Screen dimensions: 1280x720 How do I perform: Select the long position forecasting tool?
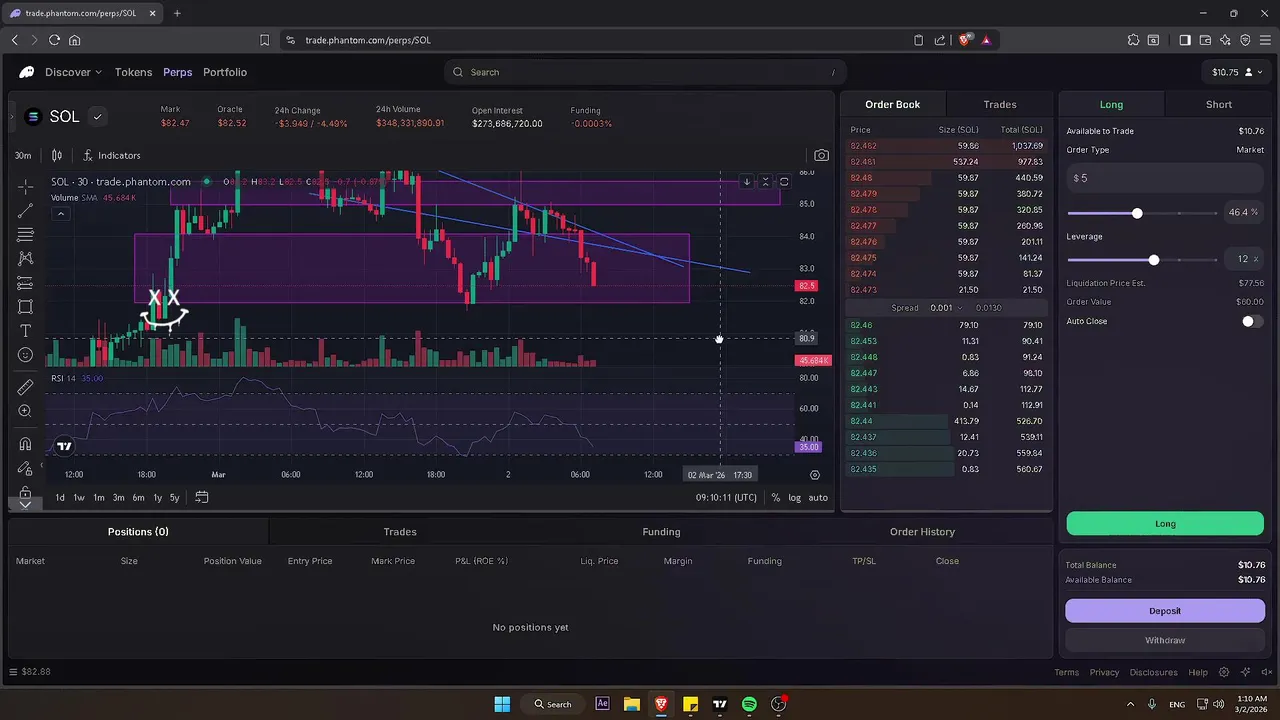coord(25,283)
